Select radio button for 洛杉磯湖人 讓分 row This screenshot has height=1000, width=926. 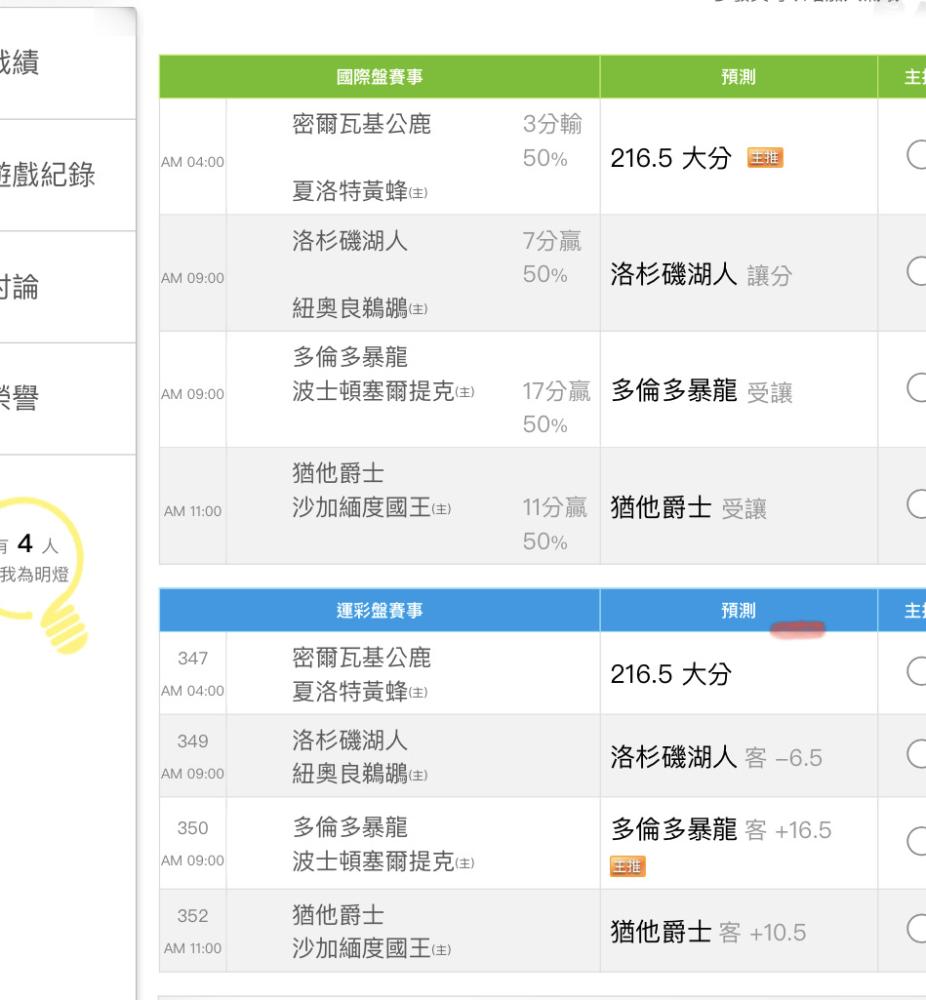pyautogui.click(x=917, y=272)
